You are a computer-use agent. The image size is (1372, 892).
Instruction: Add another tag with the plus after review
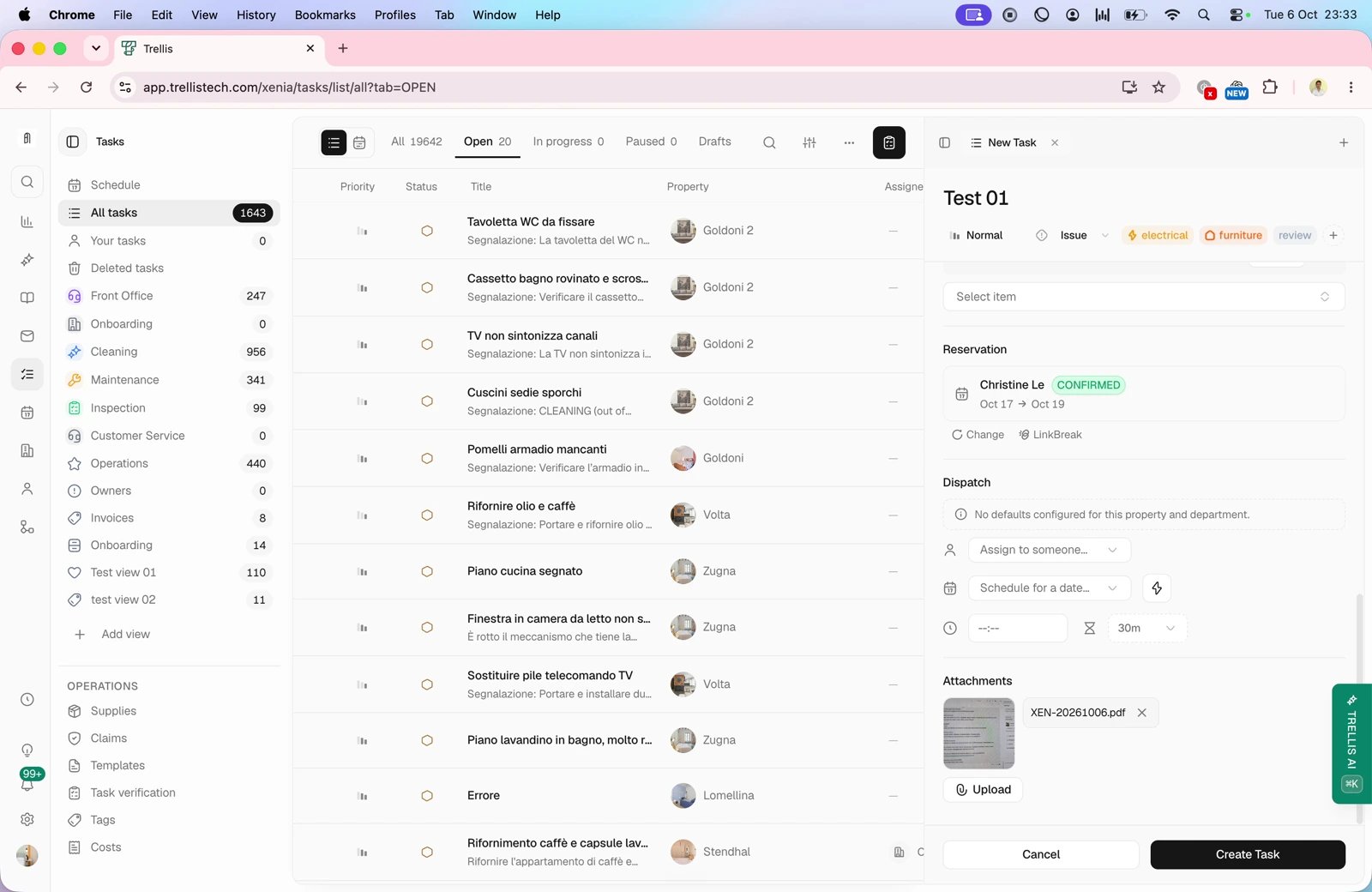(1333, 235)
